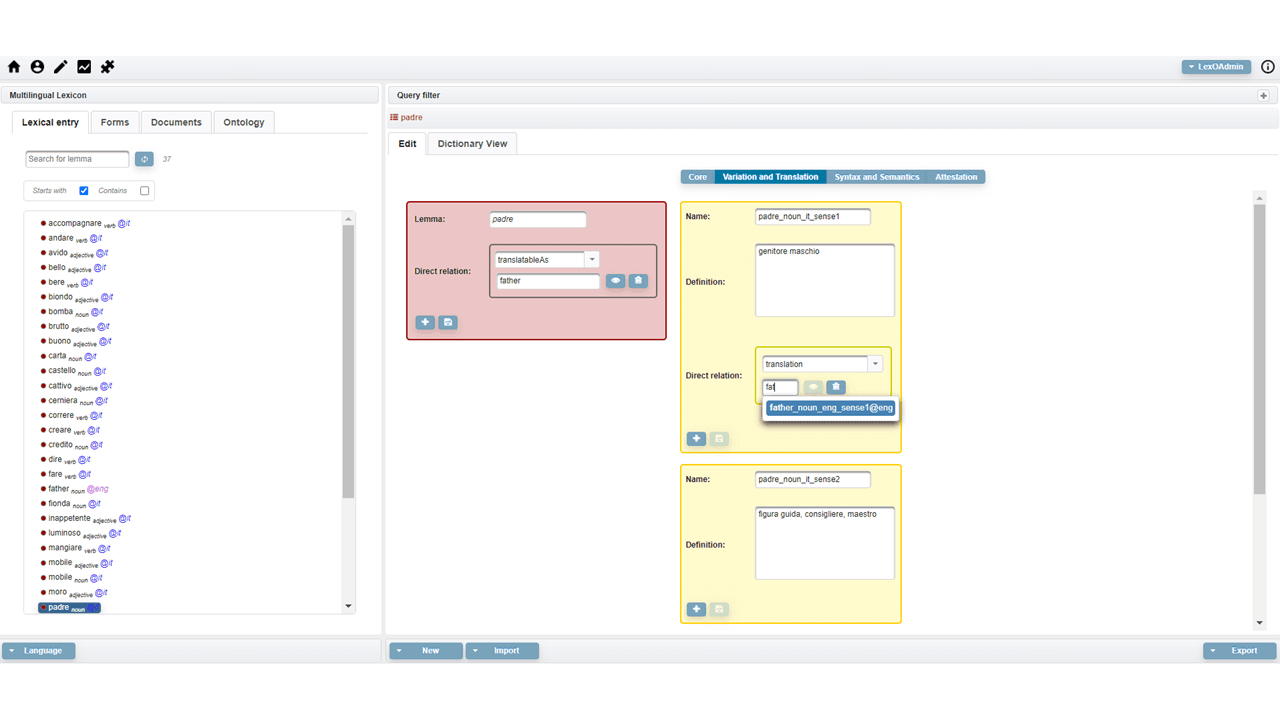Delete the 'father' relation of the lemma
This screenshot has width=1280, height=720.
pos(638,281)
